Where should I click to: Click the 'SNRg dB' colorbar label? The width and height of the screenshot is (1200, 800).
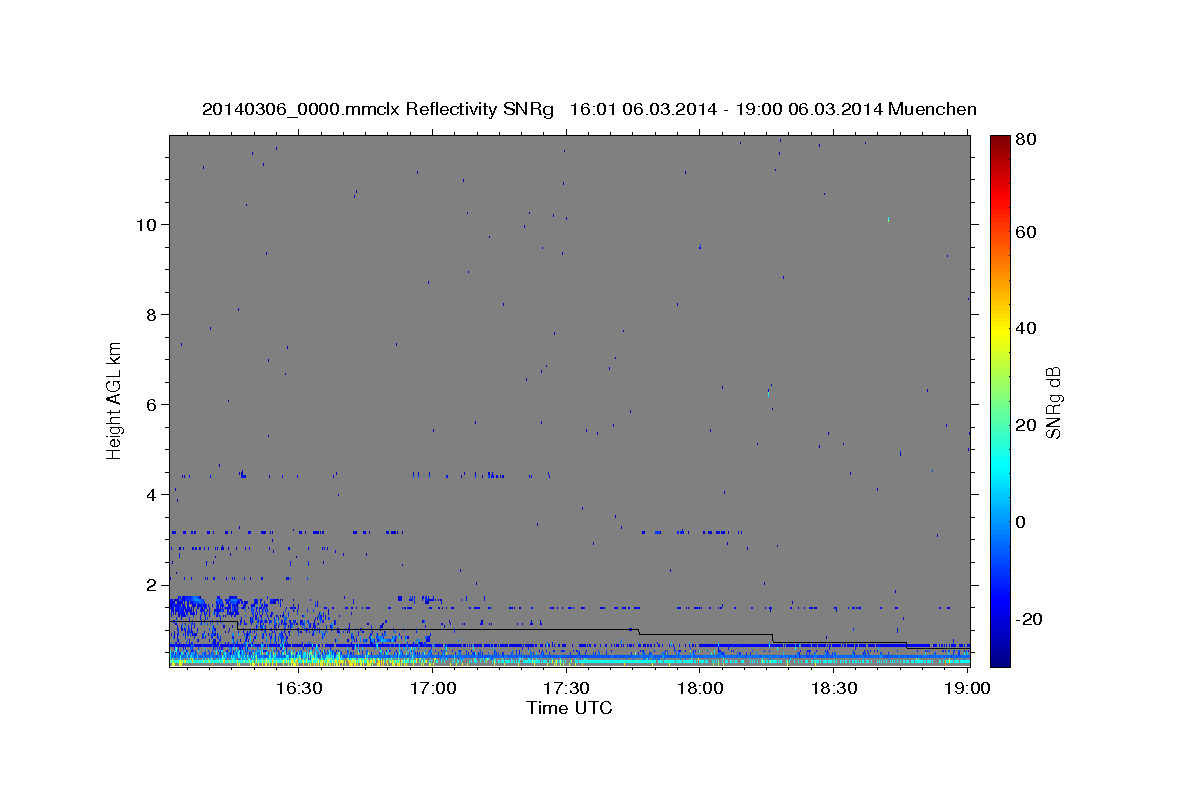(1053, 402)
